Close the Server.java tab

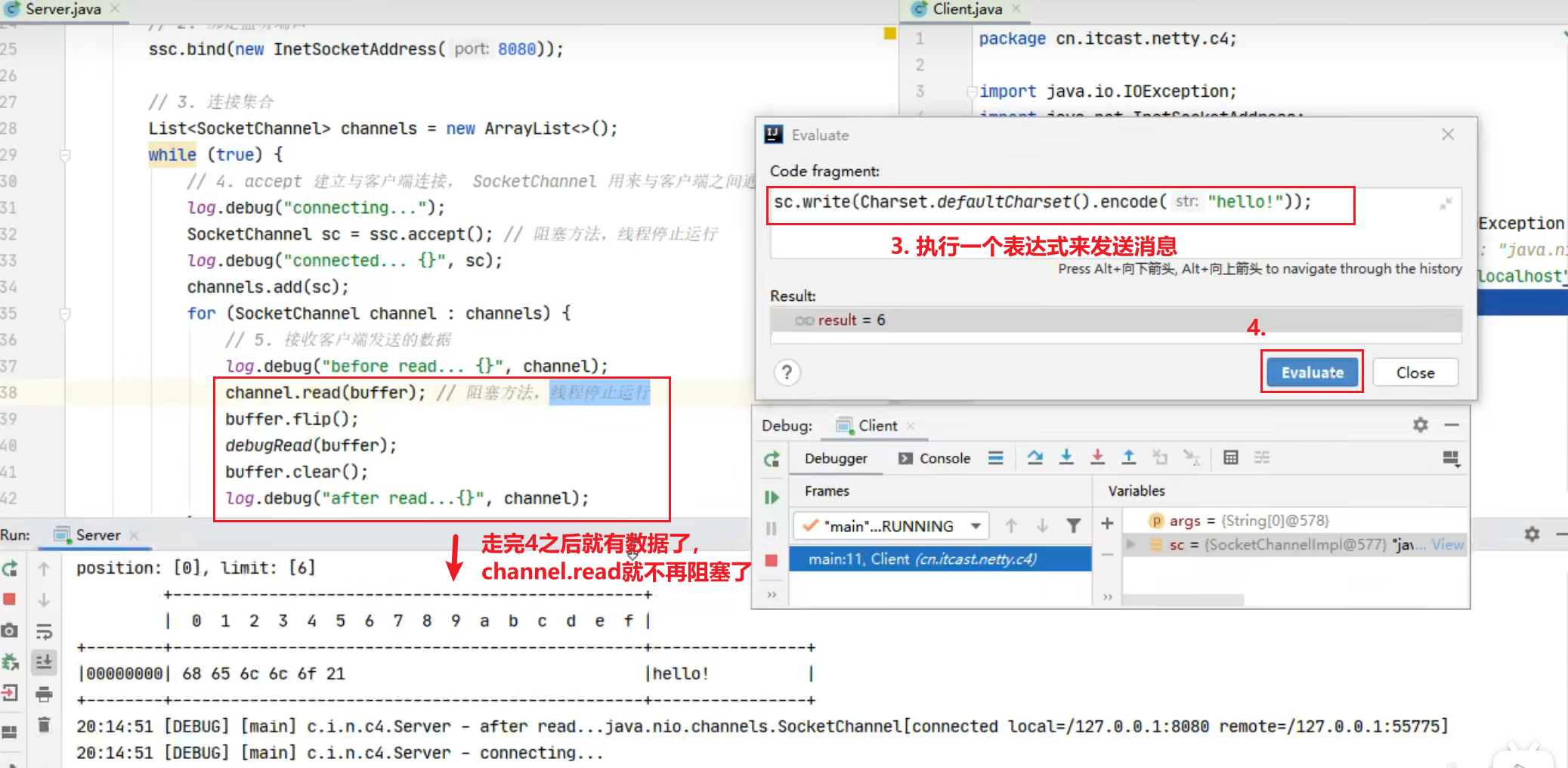[115, 8]
